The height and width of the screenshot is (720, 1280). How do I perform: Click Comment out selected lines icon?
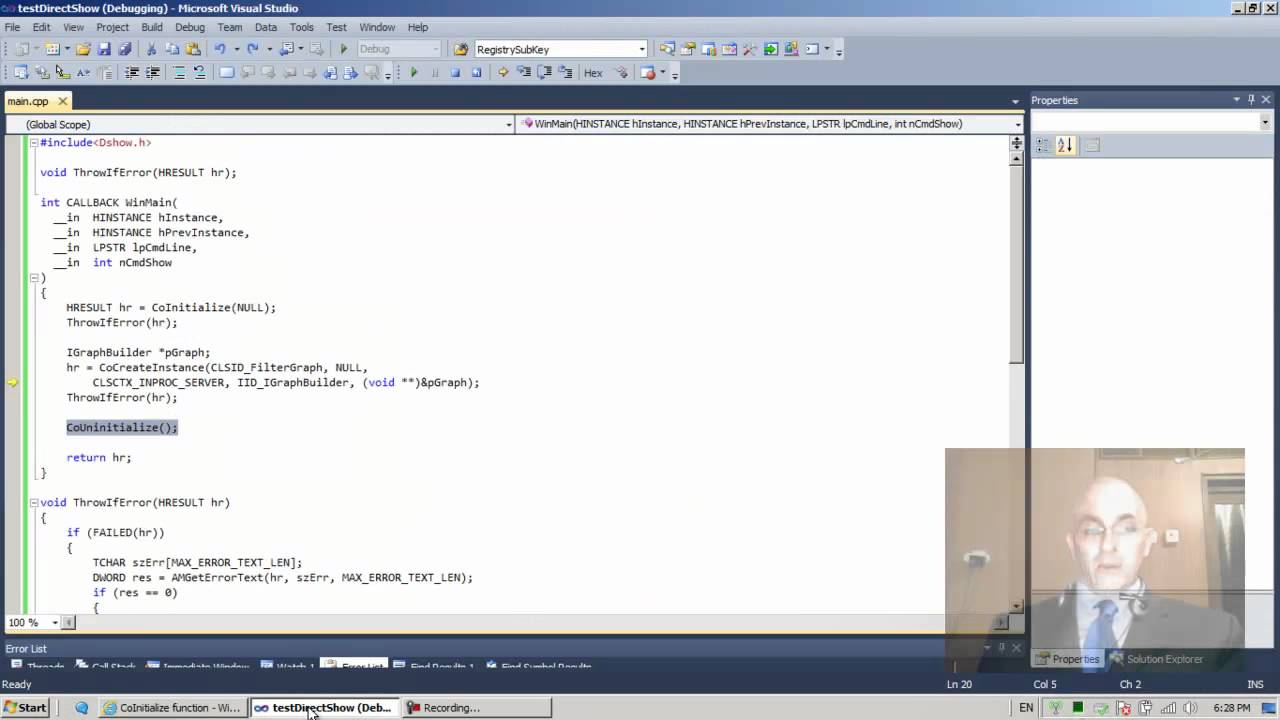point(179,72)
